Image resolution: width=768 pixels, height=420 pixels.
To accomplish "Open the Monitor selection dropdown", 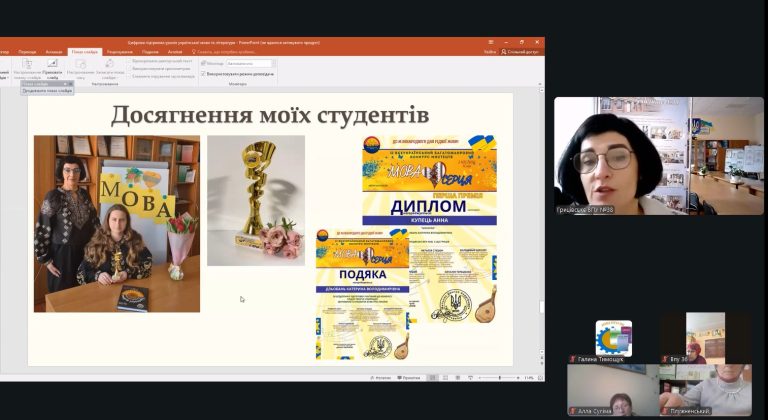I will tap(250, 63).
